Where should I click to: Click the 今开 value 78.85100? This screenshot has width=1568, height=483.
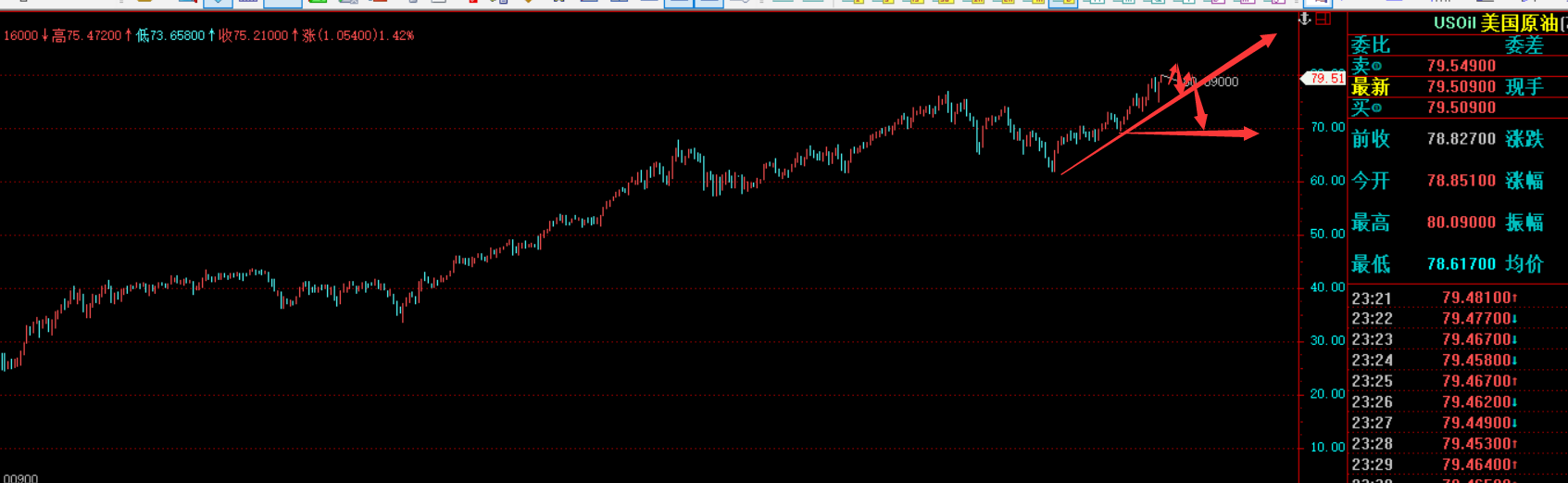point(1461,181)
